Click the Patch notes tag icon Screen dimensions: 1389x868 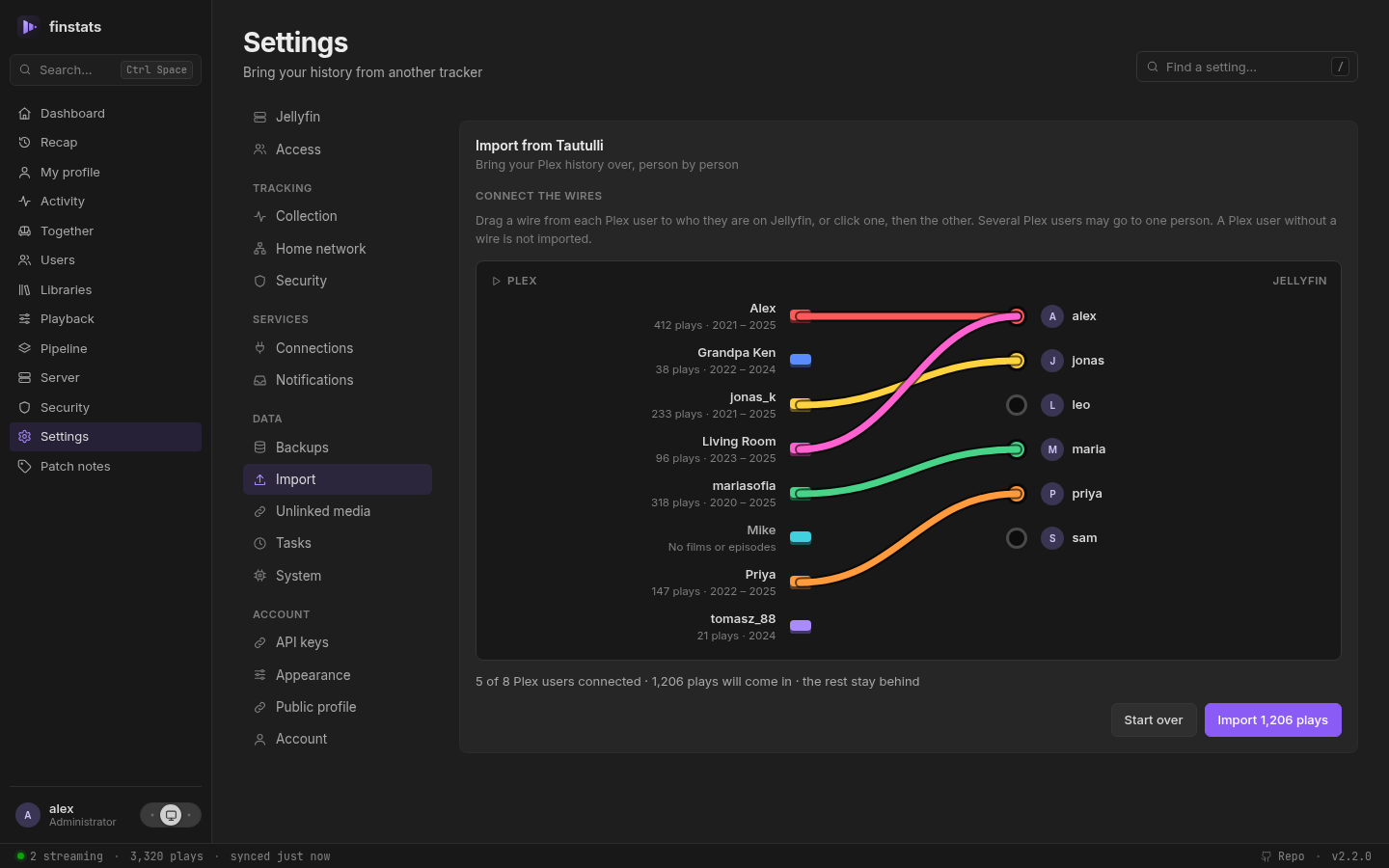[24, 467]
